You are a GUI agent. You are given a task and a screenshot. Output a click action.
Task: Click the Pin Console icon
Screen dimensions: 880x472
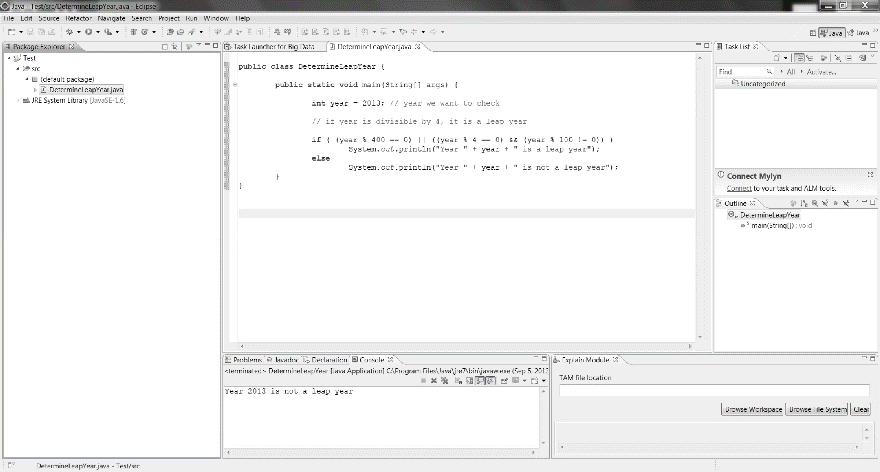point(504,381)
